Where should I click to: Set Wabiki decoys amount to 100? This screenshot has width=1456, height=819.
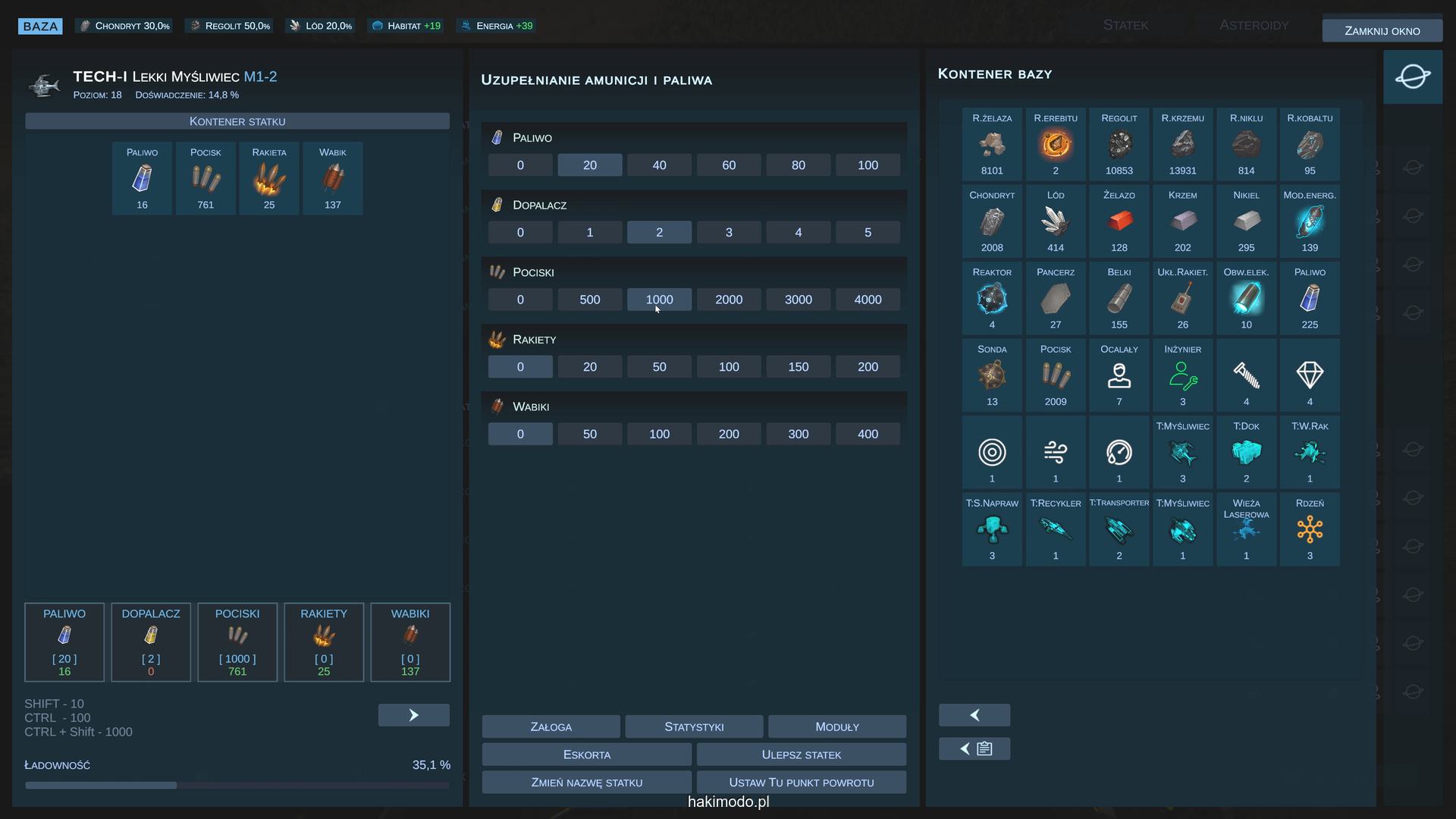point(659,435)
